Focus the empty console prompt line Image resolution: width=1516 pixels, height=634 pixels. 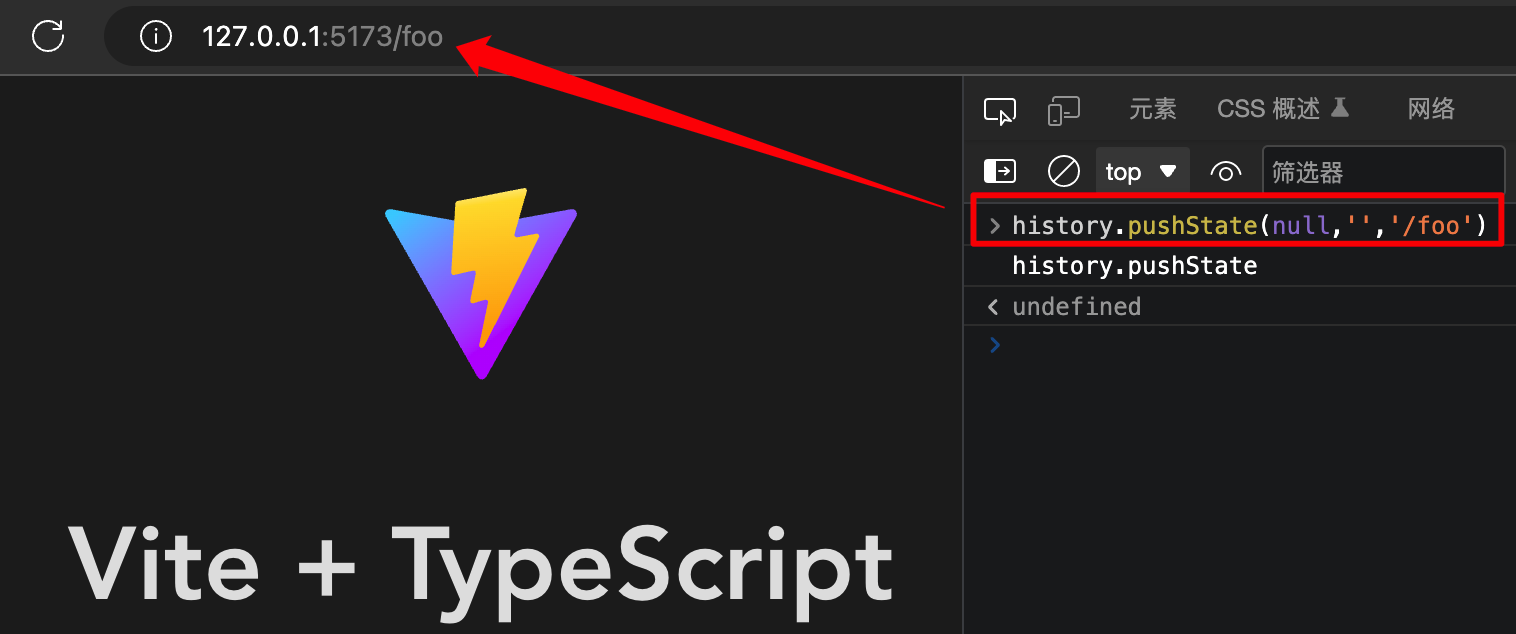[x=1240, y=345]
